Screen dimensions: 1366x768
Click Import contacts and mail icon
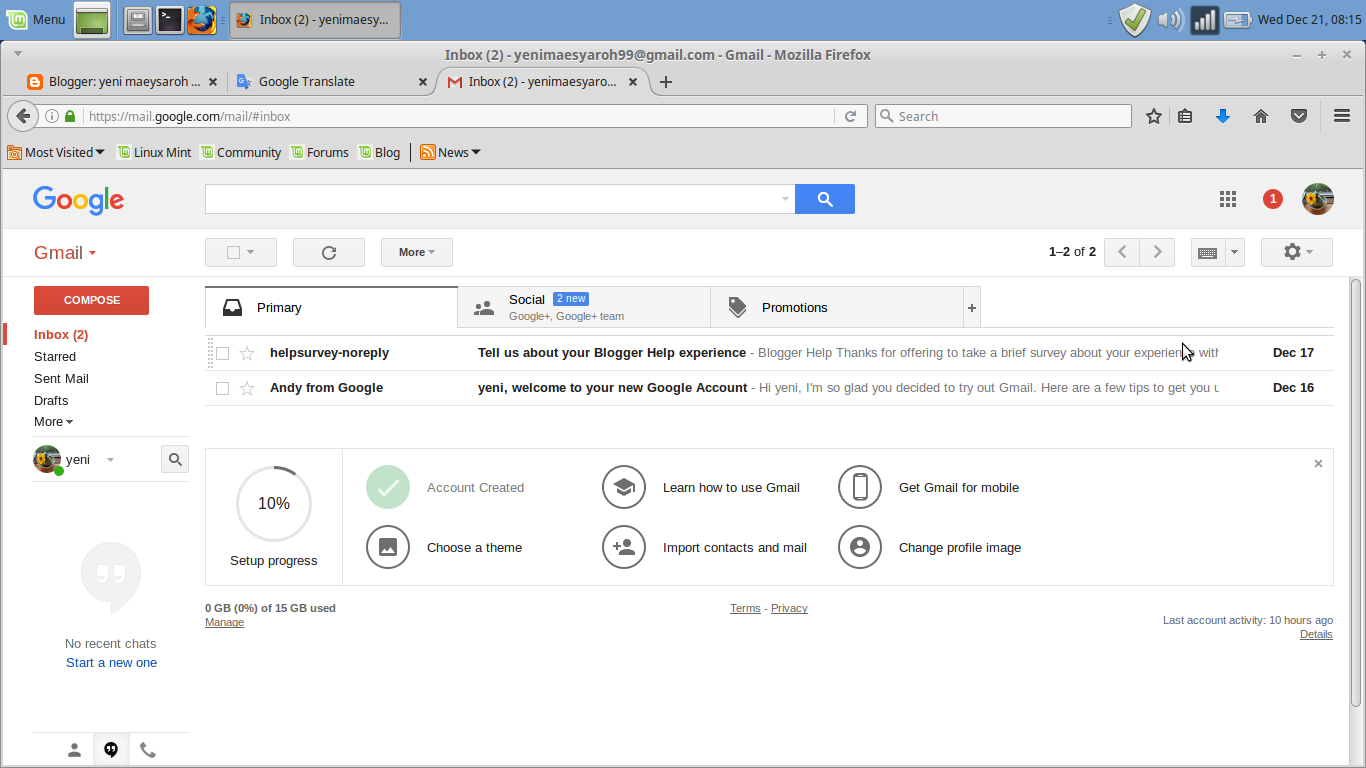(x=624, y=547)
